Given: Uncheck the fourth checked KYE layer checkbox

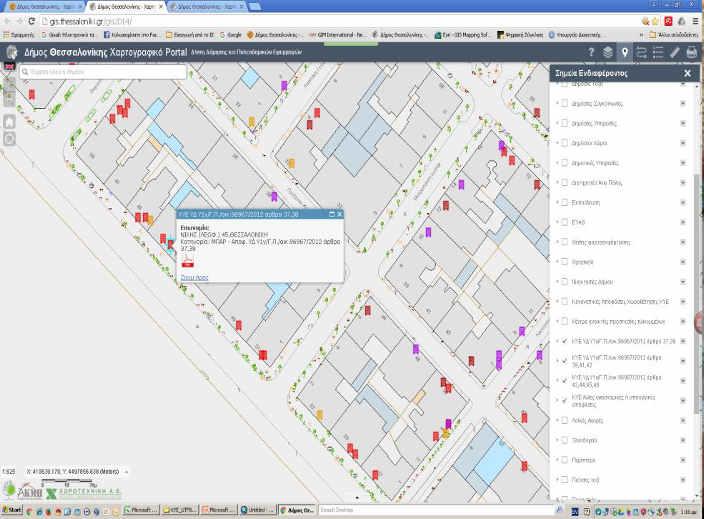Looking at the screenshot, I should coord(564,400).
